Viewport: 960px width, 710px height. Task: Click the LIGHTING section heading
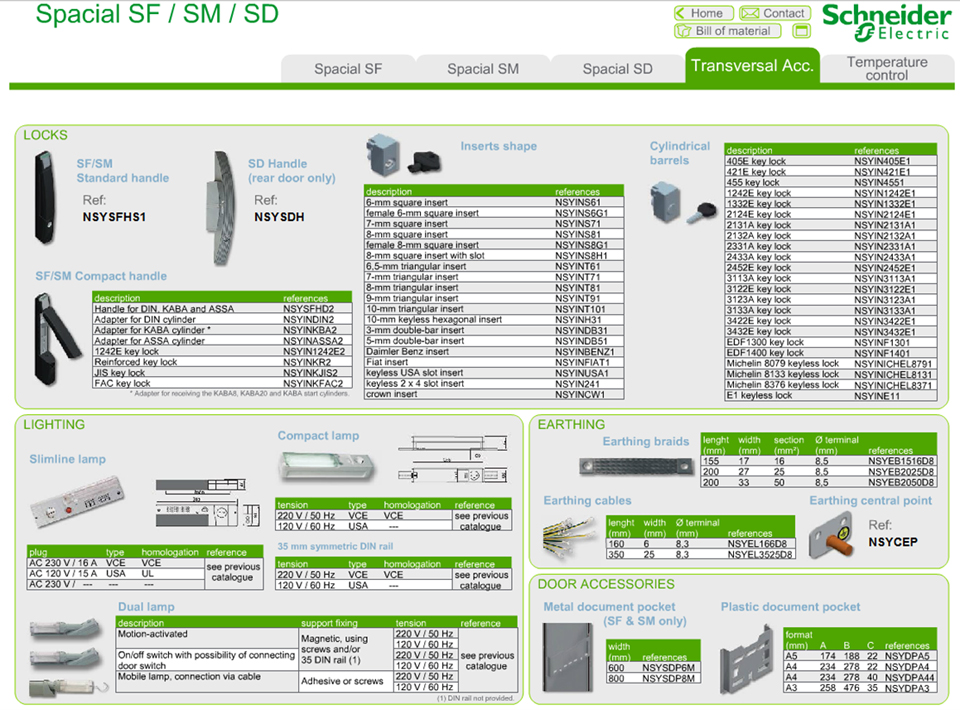(54, 425)
